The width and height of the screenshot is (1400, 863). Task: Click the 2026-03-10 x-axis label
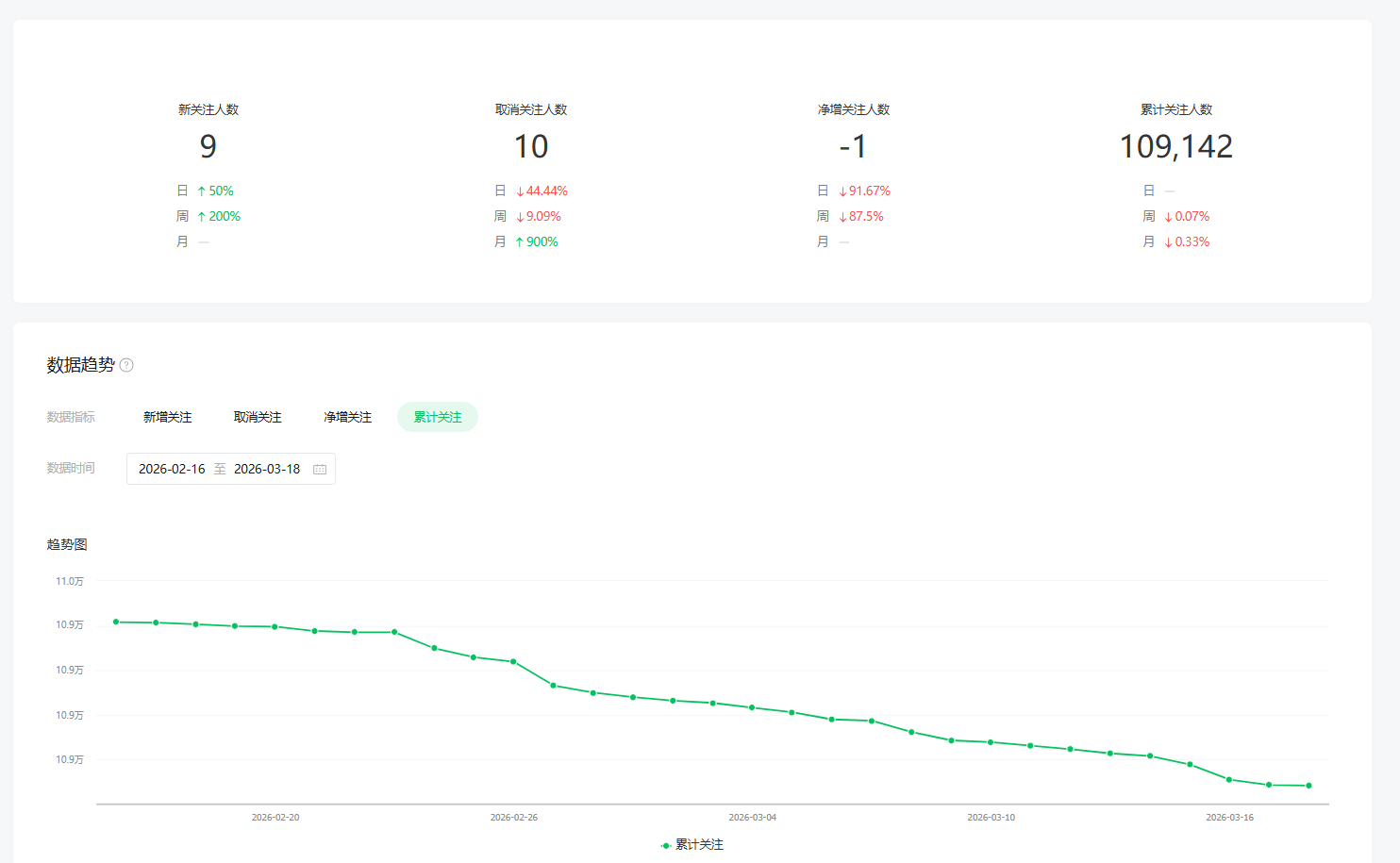pos(991,817)
